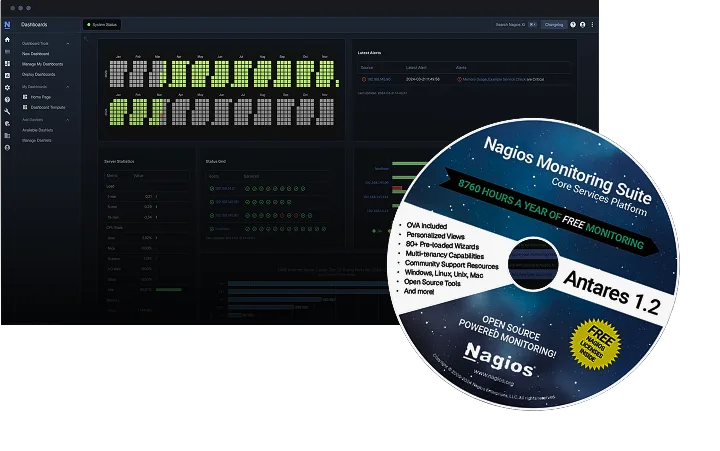Open the three-dot overflow menu
This screenshot has height=451, width=720.
click(x=592, y=25)
